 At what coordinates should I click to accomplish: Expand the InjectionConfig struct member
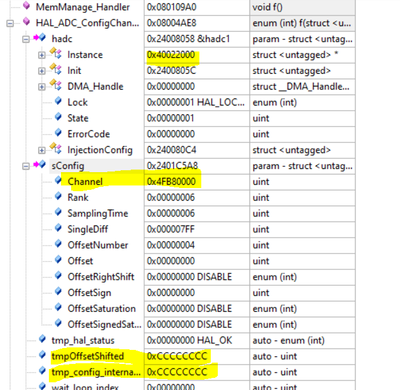pos(42,150)
